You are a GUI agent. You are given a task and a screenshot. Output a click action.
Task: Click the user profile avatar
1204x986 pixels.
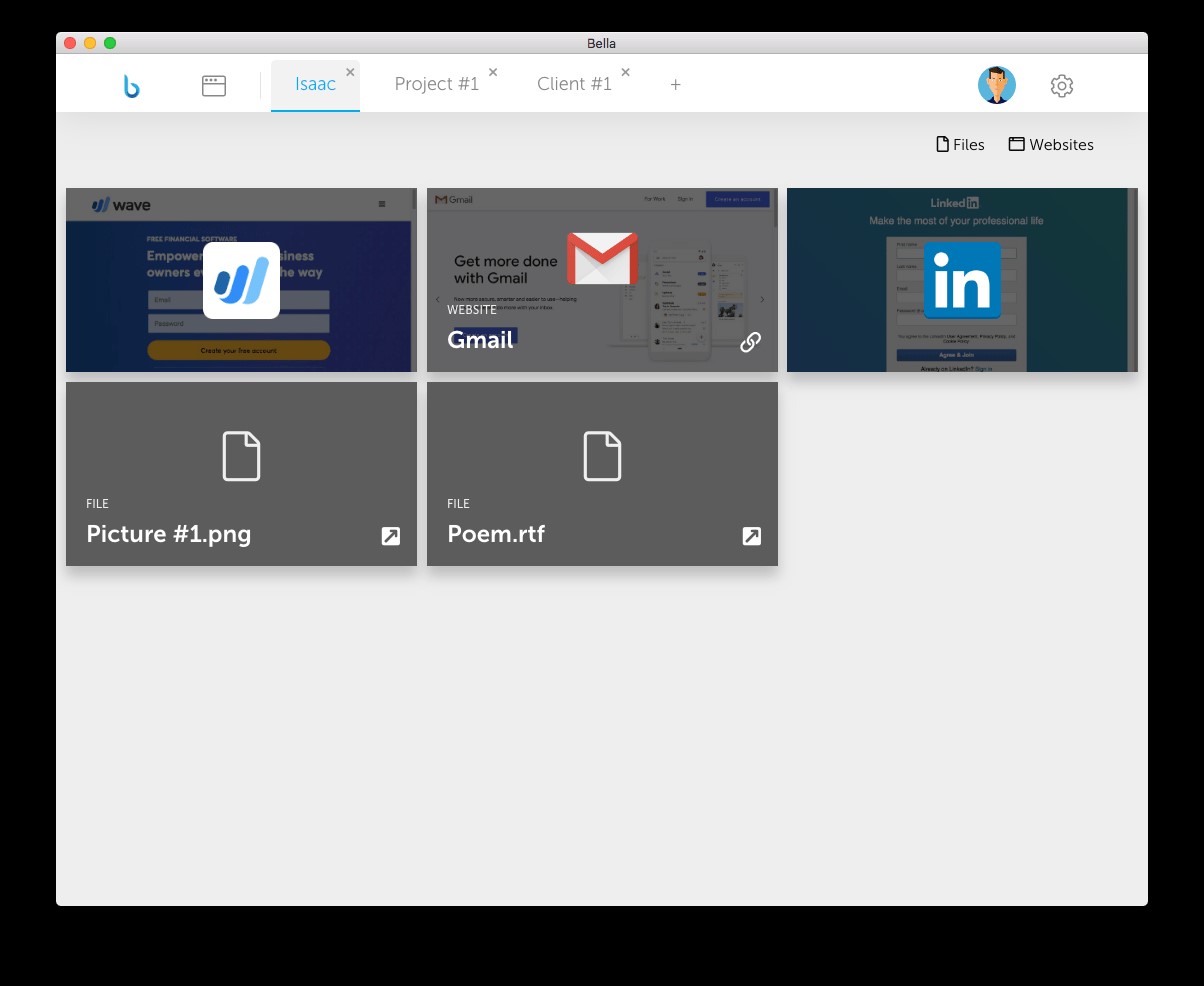(x=996, y=86)
